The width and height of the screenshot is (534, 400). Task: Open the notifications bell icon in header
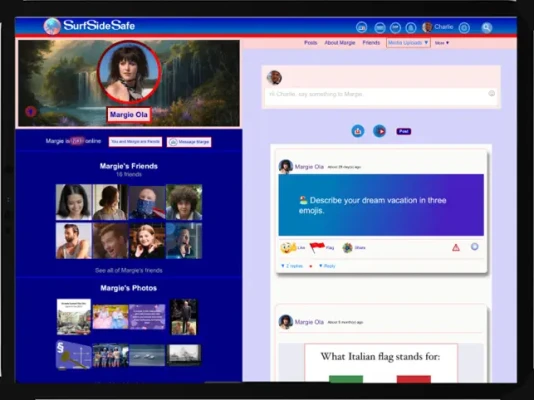tap(411, 28)
